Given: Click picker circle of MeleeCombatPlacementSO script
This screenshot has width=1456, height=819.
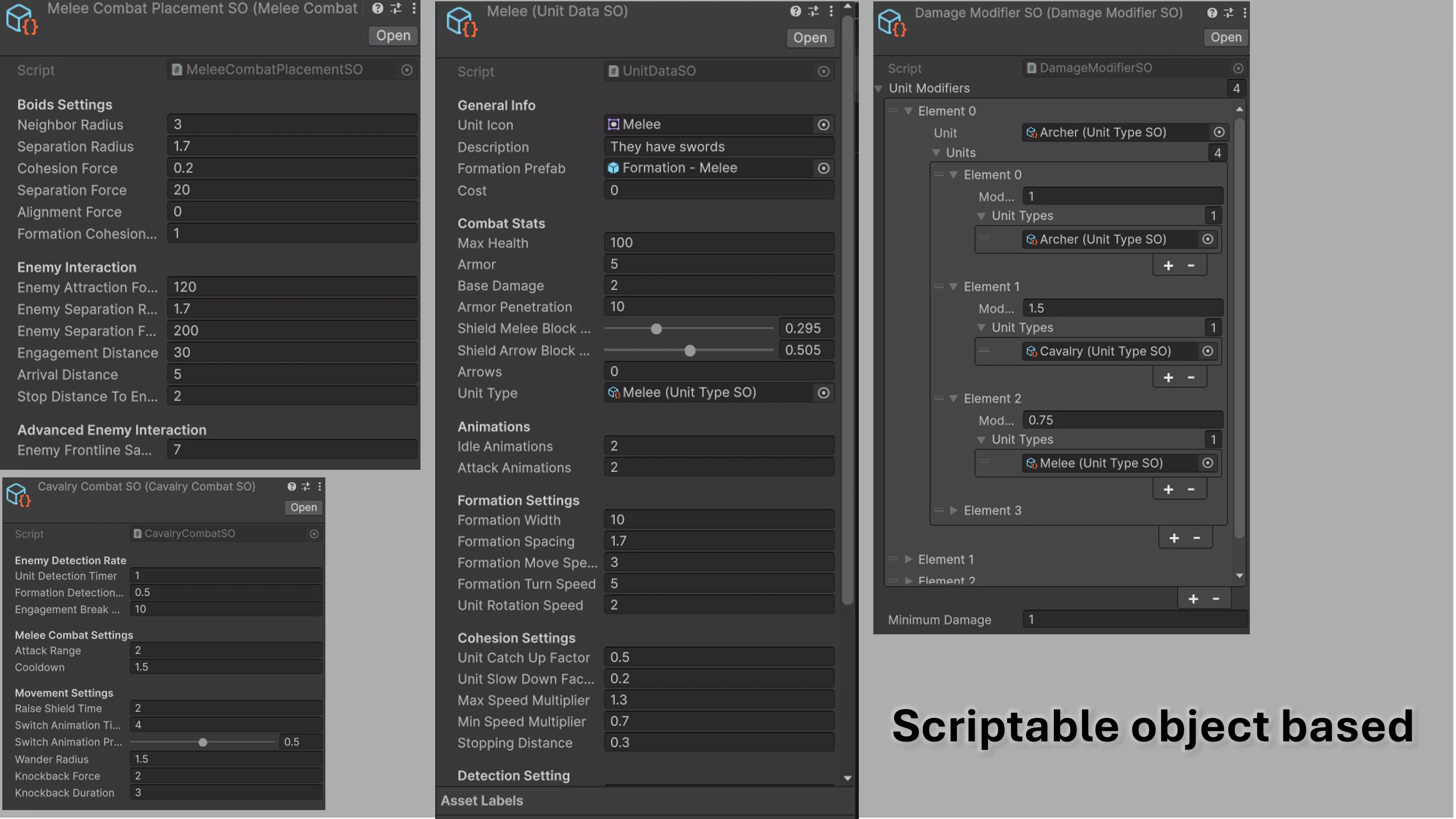Looking at the screenshot, I should (406, 70).
